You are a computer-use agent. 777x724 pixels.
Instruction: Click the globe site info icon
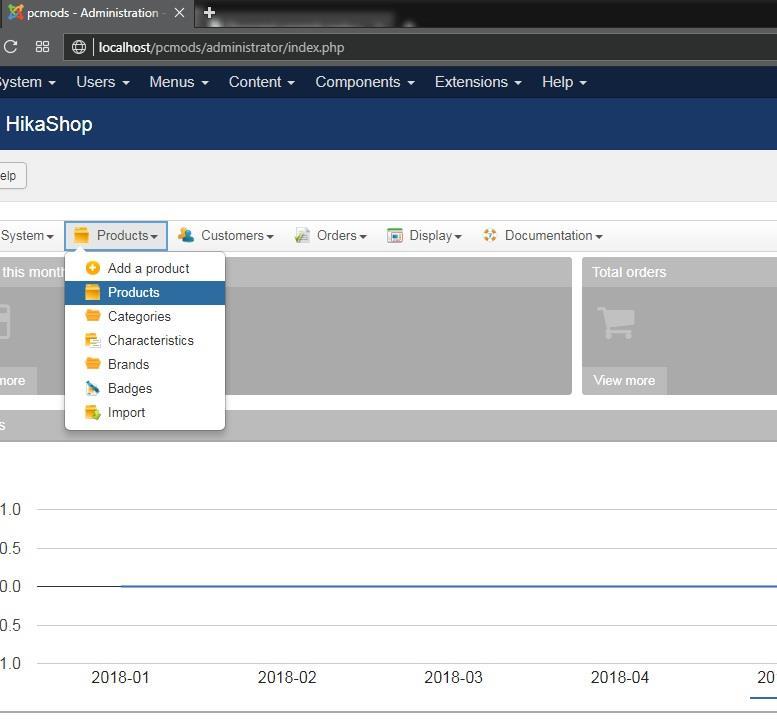[79, 47]
